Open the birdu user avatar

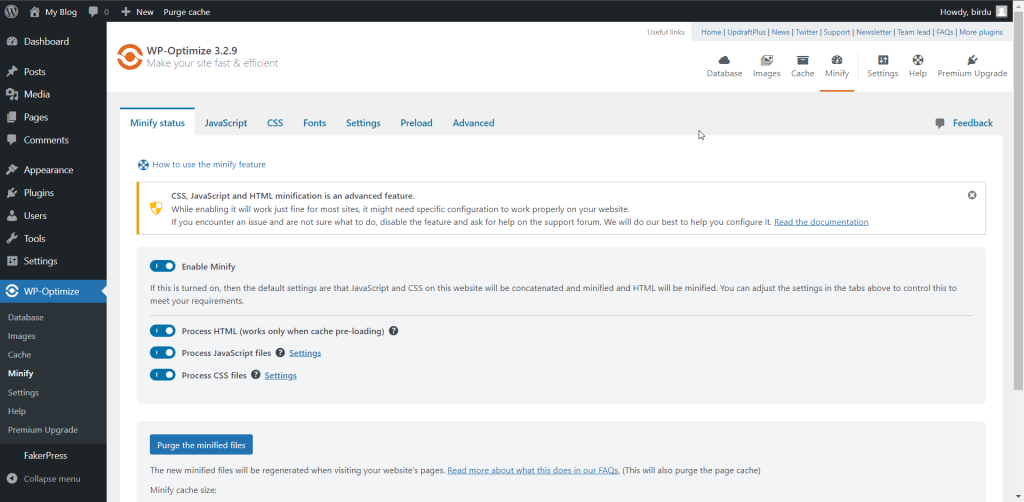(1001, 11)
